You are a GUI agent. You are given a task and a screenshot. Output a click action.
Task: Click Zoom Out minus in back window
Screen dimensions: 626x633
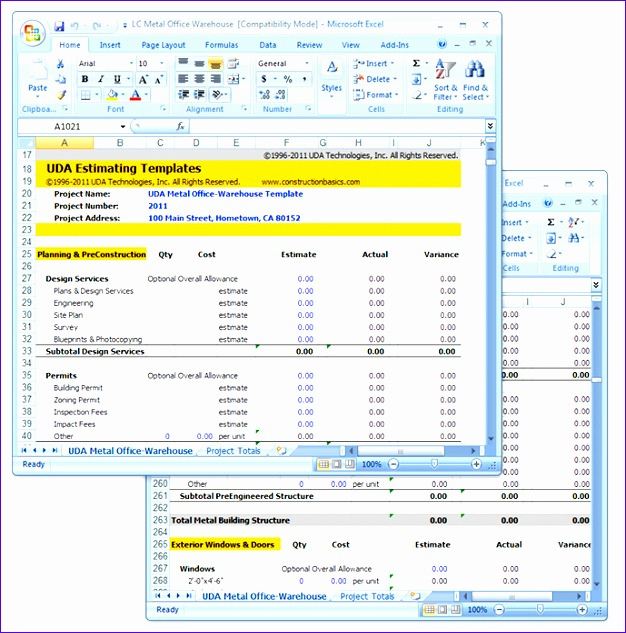click(499, 610)
